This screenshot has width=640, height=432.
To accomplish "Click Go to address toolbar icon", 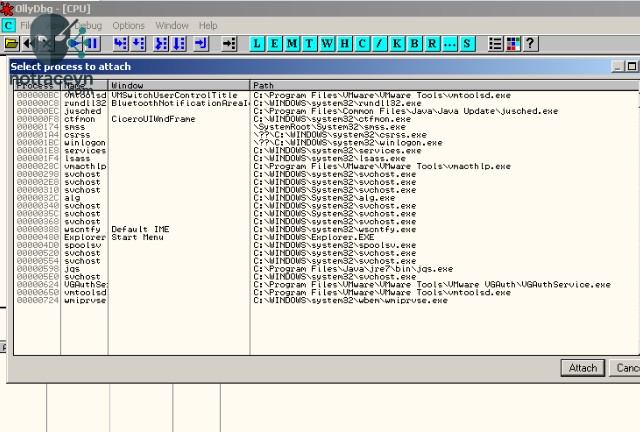I will pyautogui.click(x=229, y=44).
